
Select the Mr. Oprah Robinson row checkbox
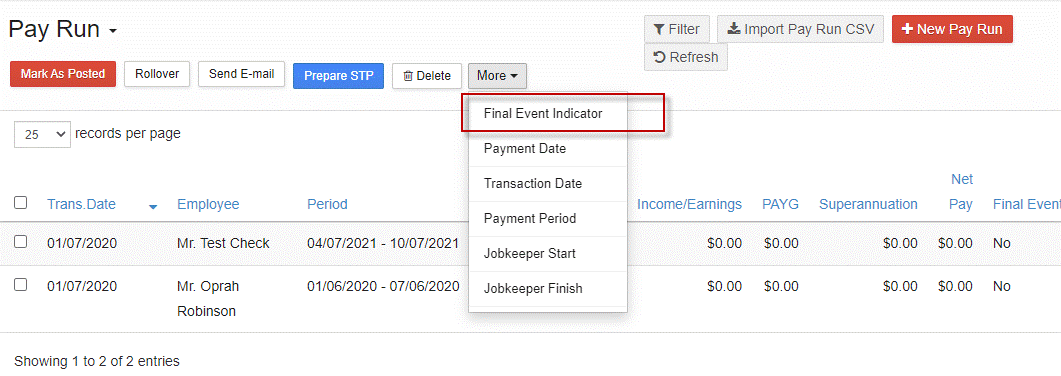[21, 285]
